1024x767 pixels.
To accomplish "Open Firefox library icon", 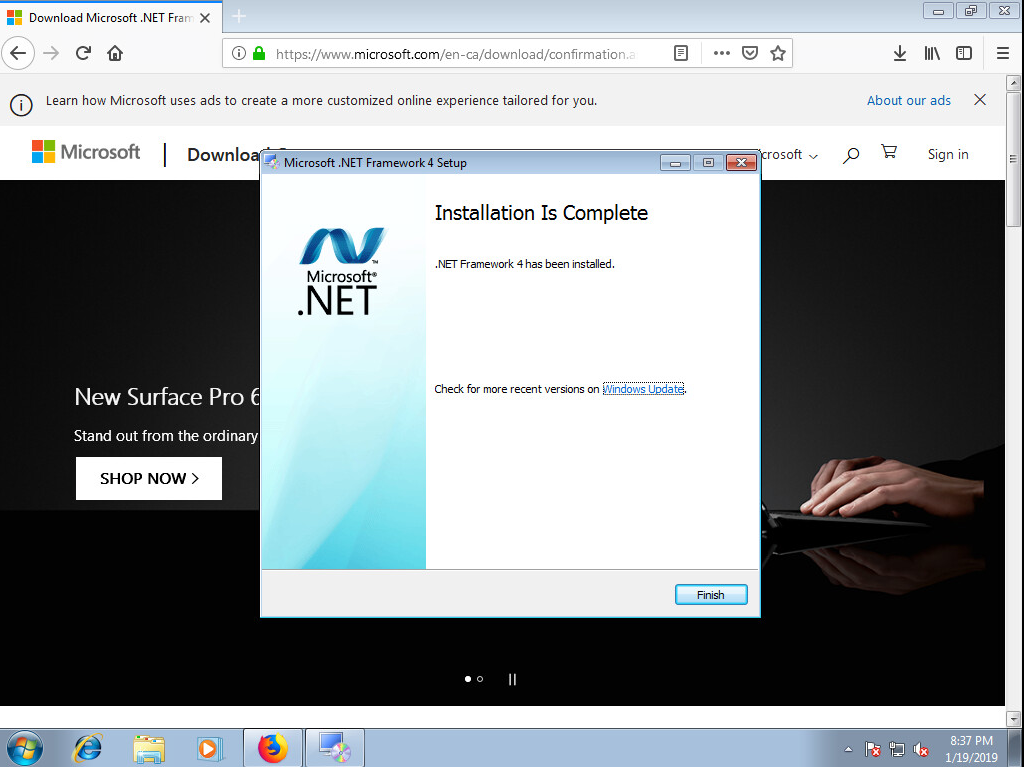I will coord(932,53).
